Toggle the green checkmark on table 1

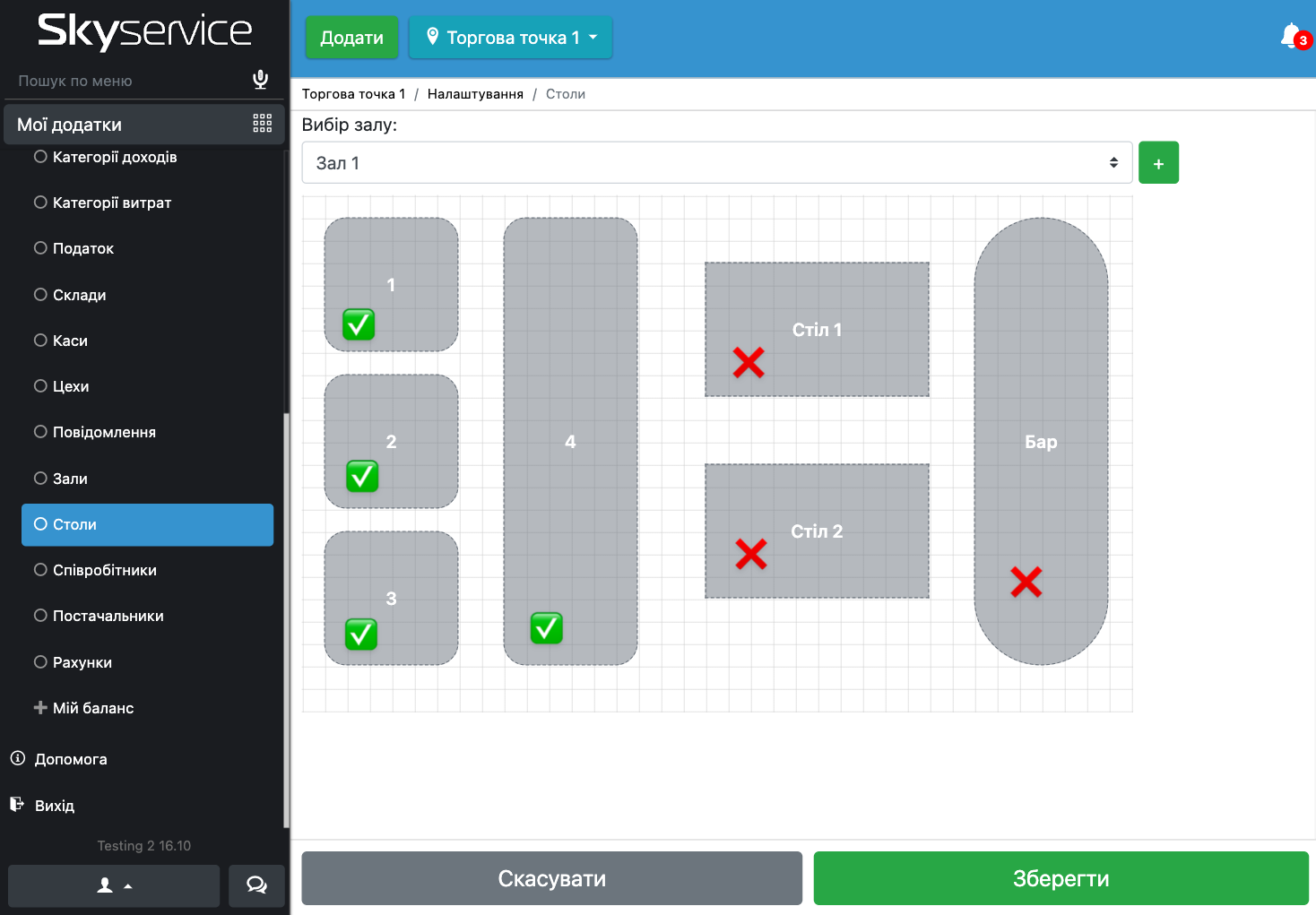click(359, 324)
